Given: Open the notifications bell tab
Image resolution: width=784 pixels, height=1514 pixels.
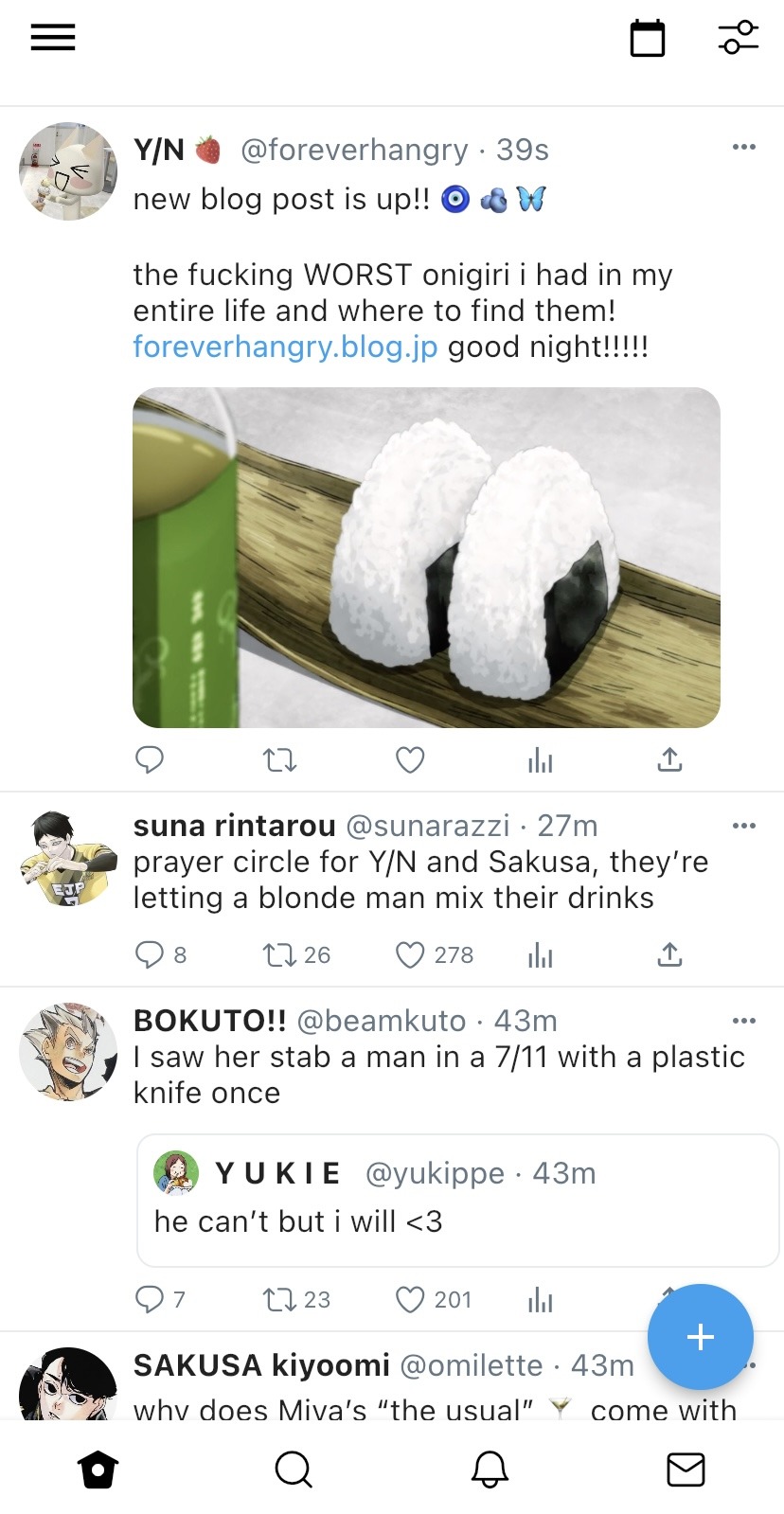Looking at the screenshot, I should (490, 1469).
